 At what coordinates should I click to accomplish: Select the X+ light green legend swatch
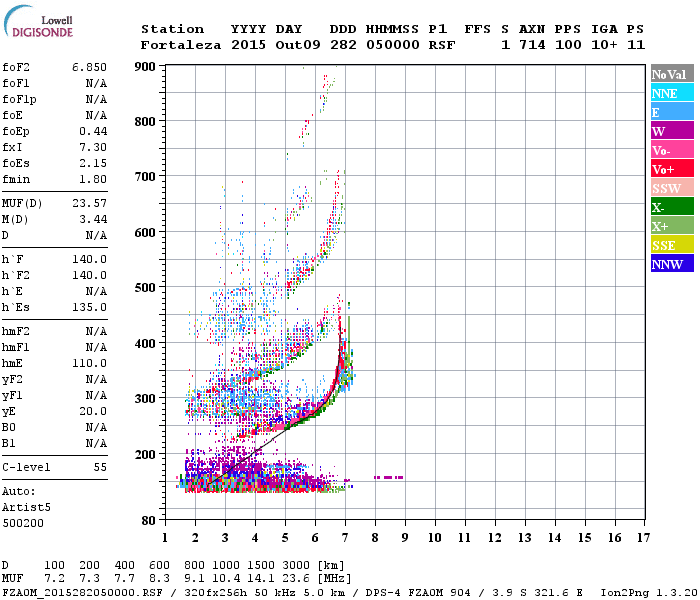672,225
